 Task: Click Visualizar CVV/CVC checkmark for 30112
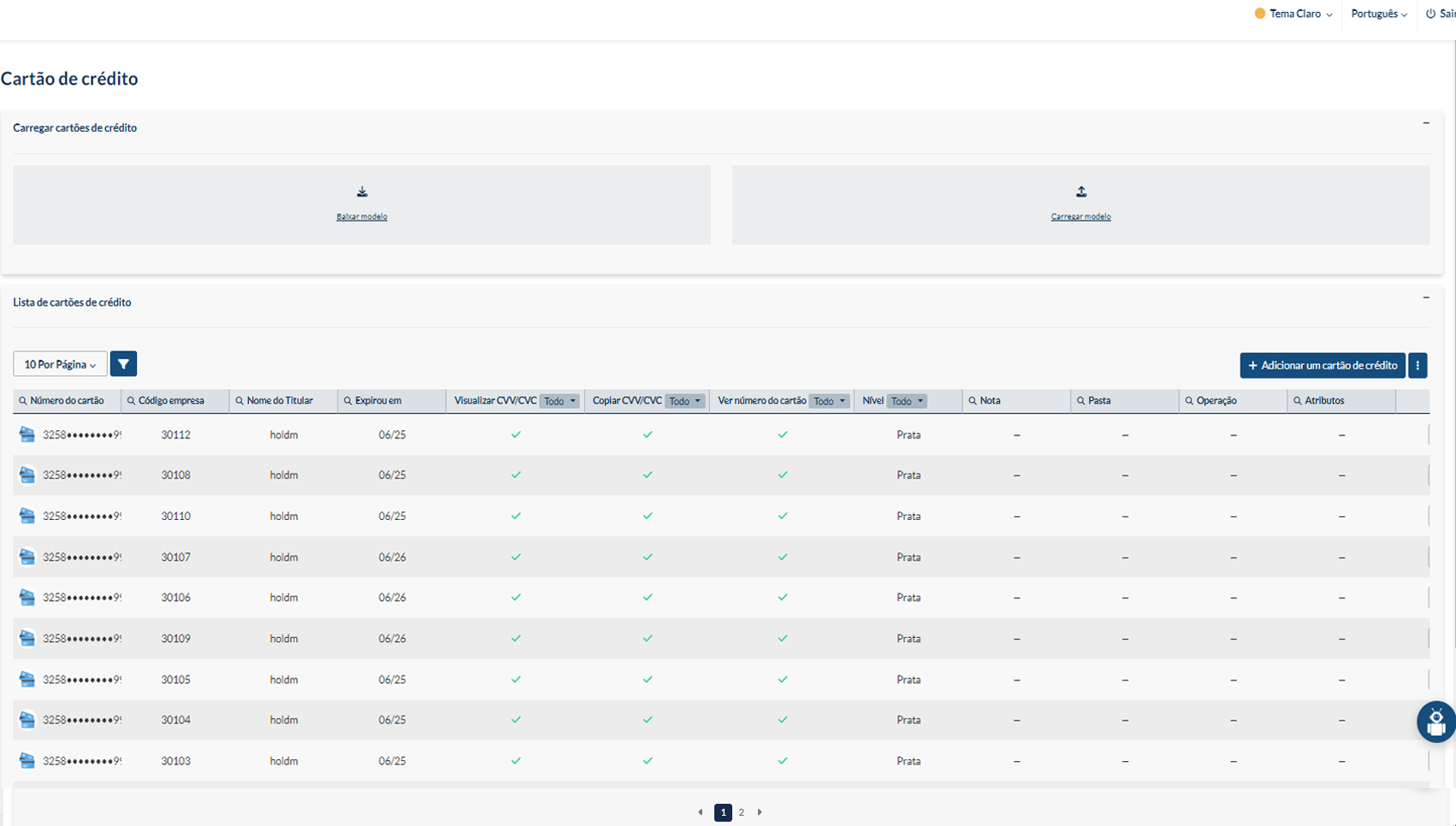[516, 434]
